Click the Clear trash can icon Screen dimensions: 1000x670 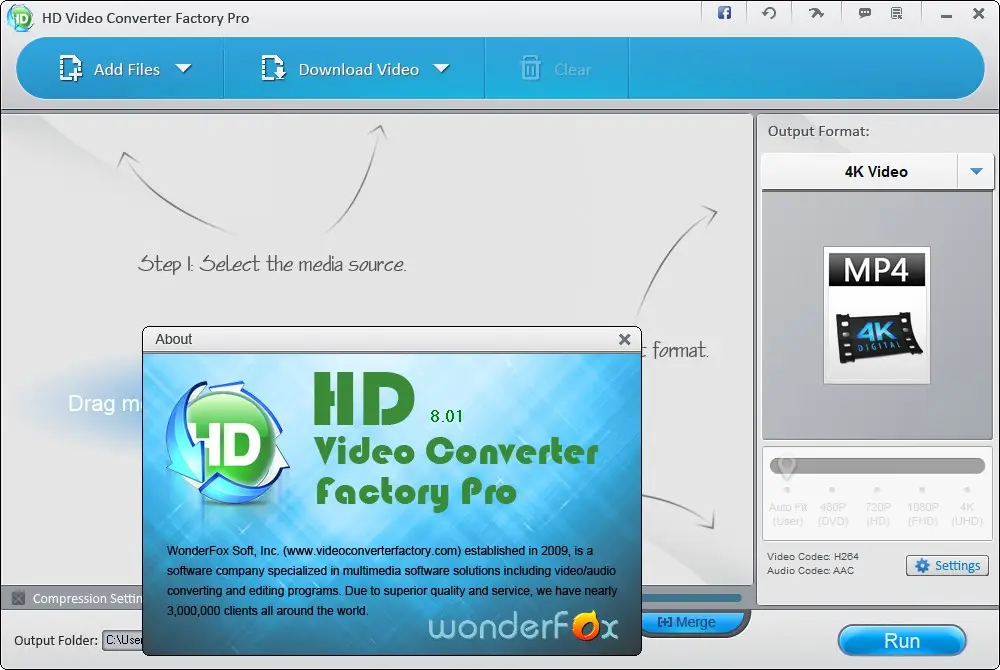[531, 68]
